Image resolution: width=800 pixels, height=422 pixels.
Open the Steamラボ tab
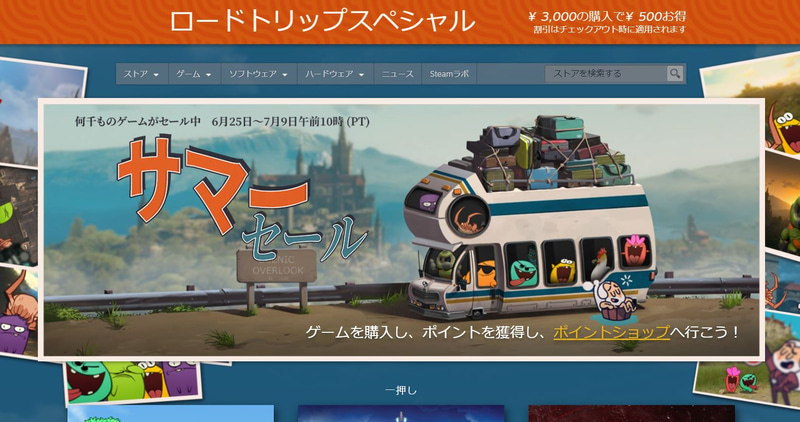point(449,74)
